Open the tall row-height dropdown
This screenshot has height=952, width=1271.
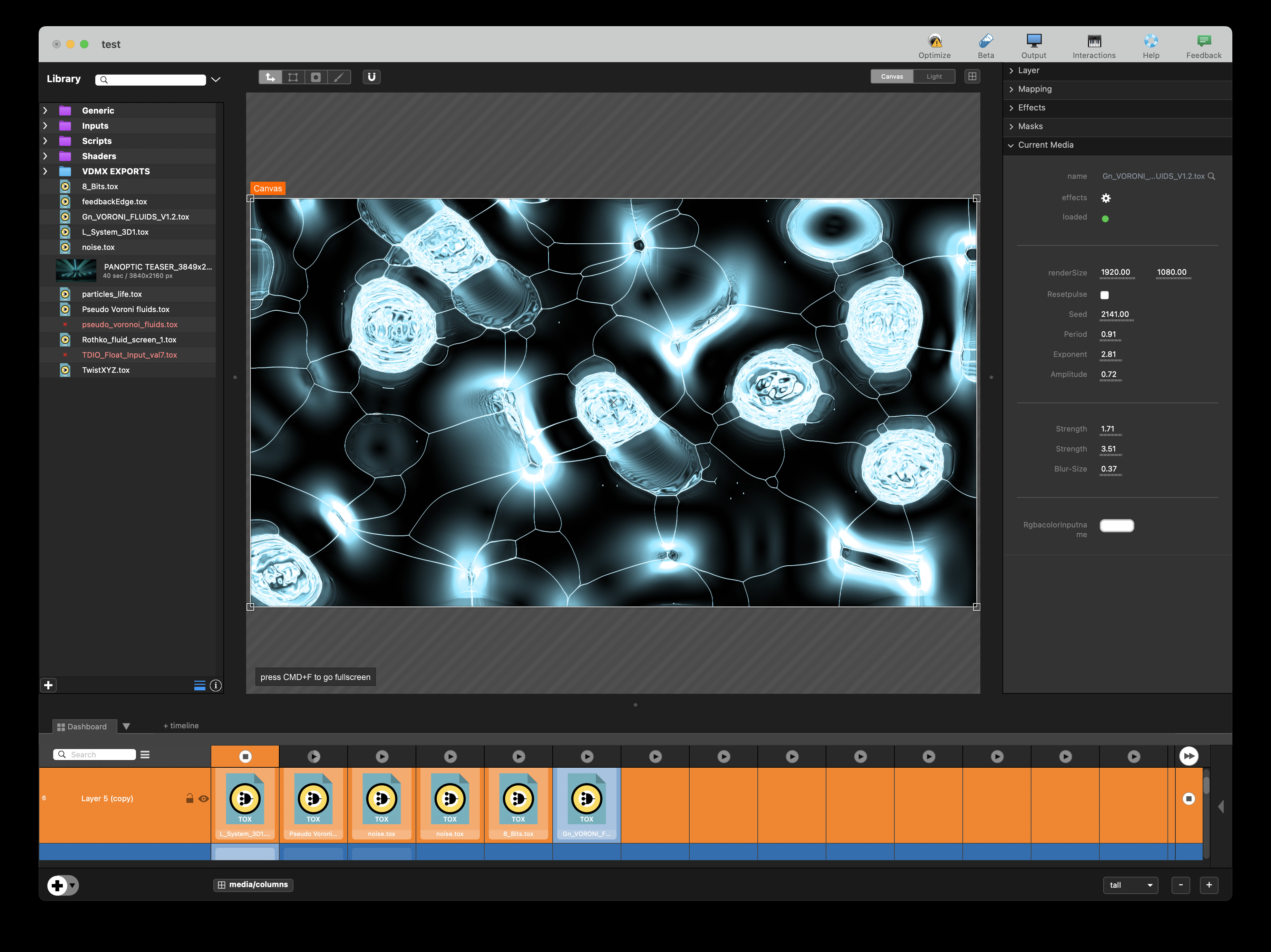click(1130, 885)
